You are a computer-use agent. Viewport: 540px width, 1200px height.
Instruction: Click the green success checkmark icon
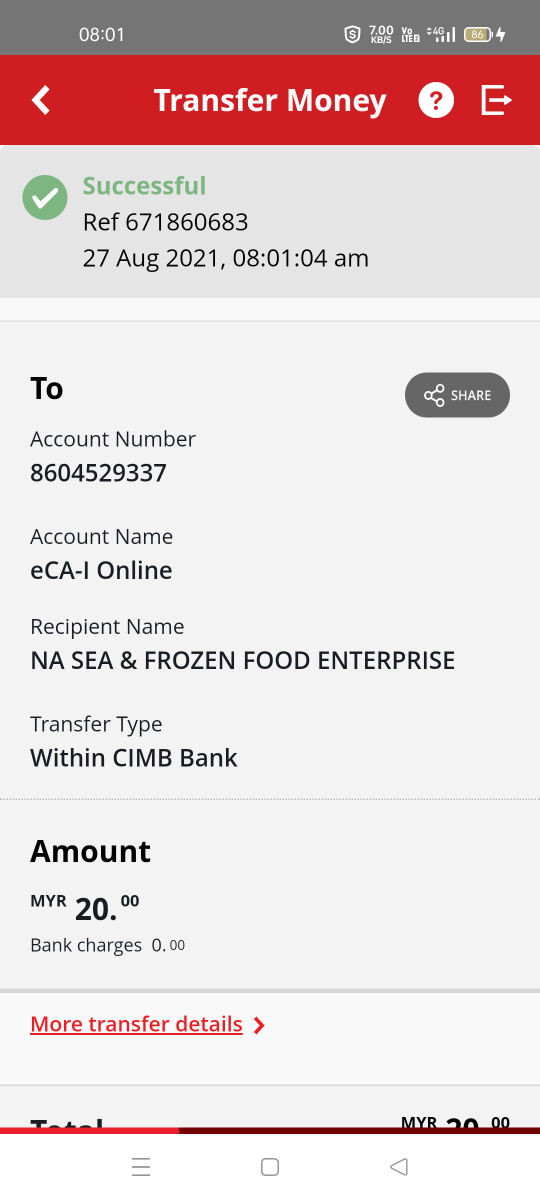pos(45,197)
